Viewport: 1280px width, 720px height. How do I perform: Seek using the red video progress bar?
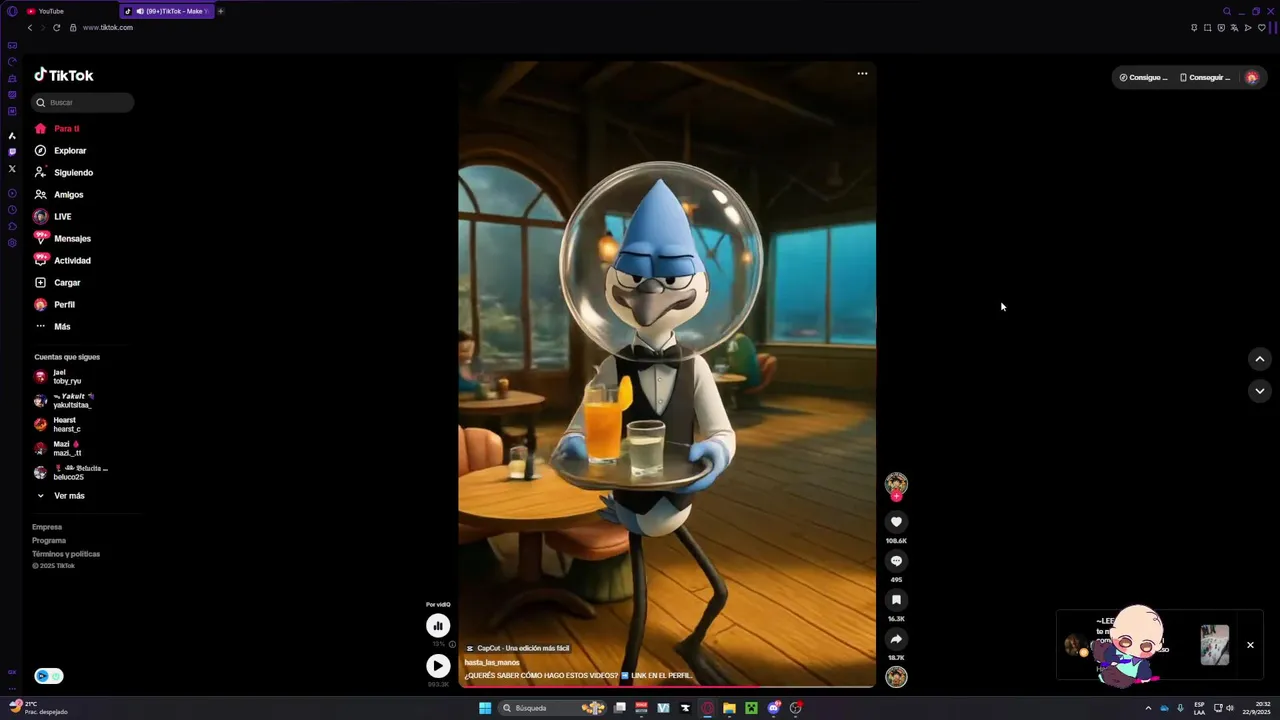coord(667,687)
